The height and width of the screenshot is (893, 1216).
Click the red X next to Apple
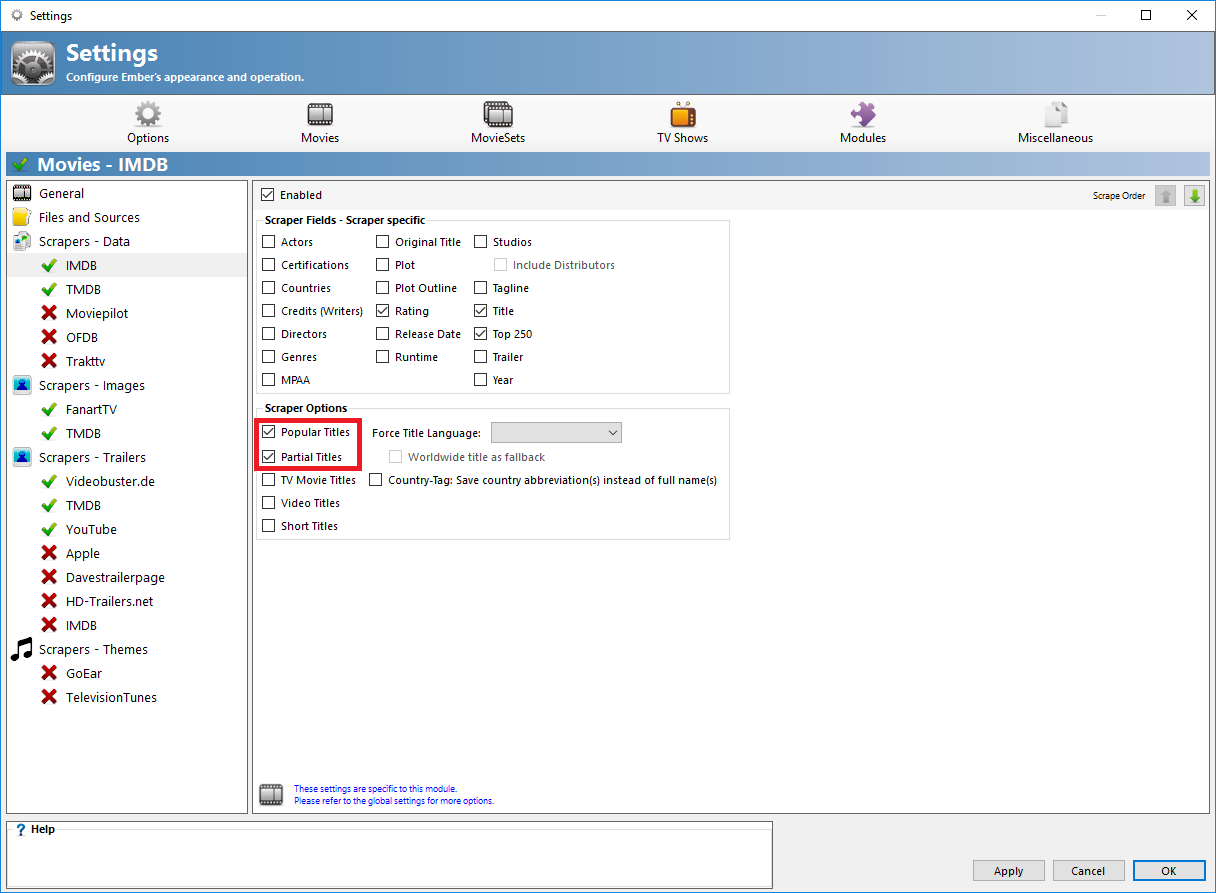tap(48, 553)
